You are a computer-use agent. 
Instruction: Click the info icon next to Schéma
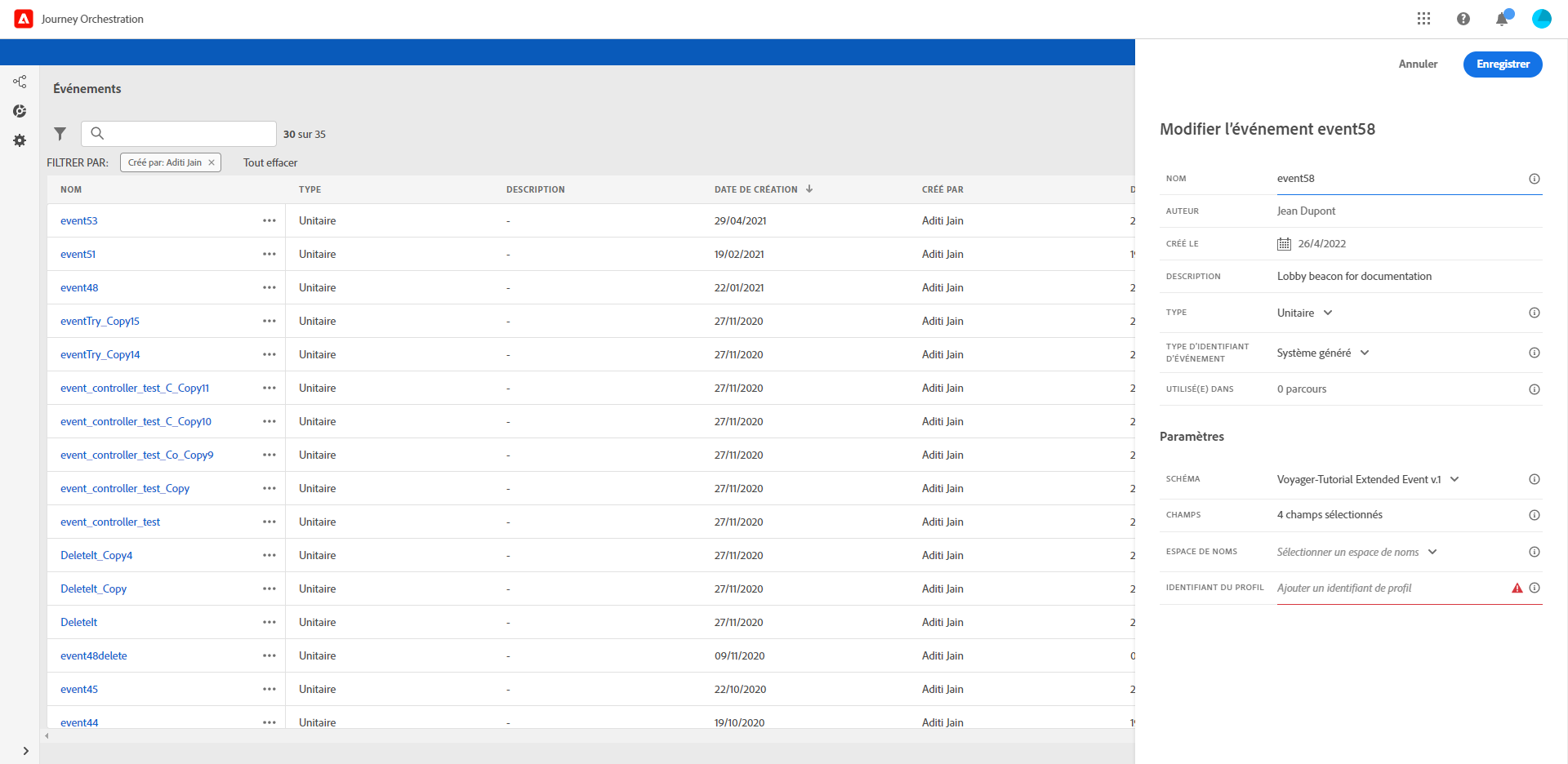point(1535,479)
